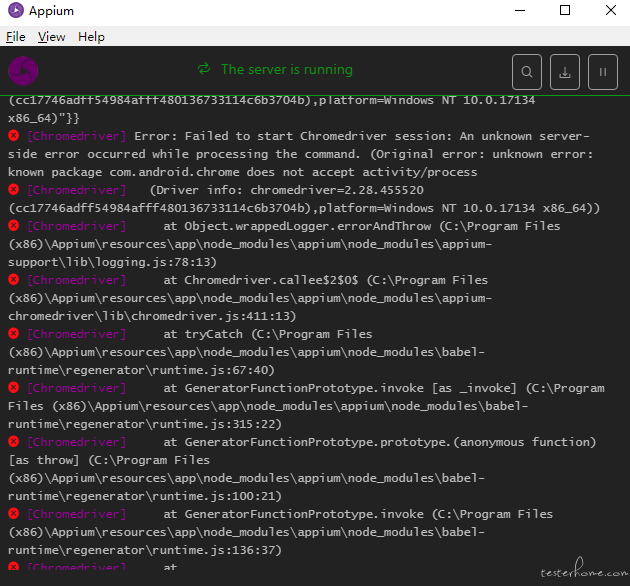Click the green sync arrows status icon
Screen dimensions: 630x586
pos(204,69)
